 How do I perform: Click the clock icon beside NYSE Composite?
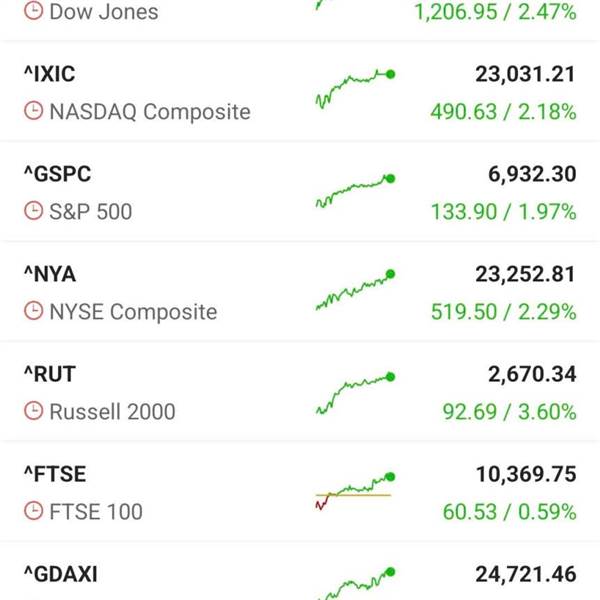click(34, 312)
